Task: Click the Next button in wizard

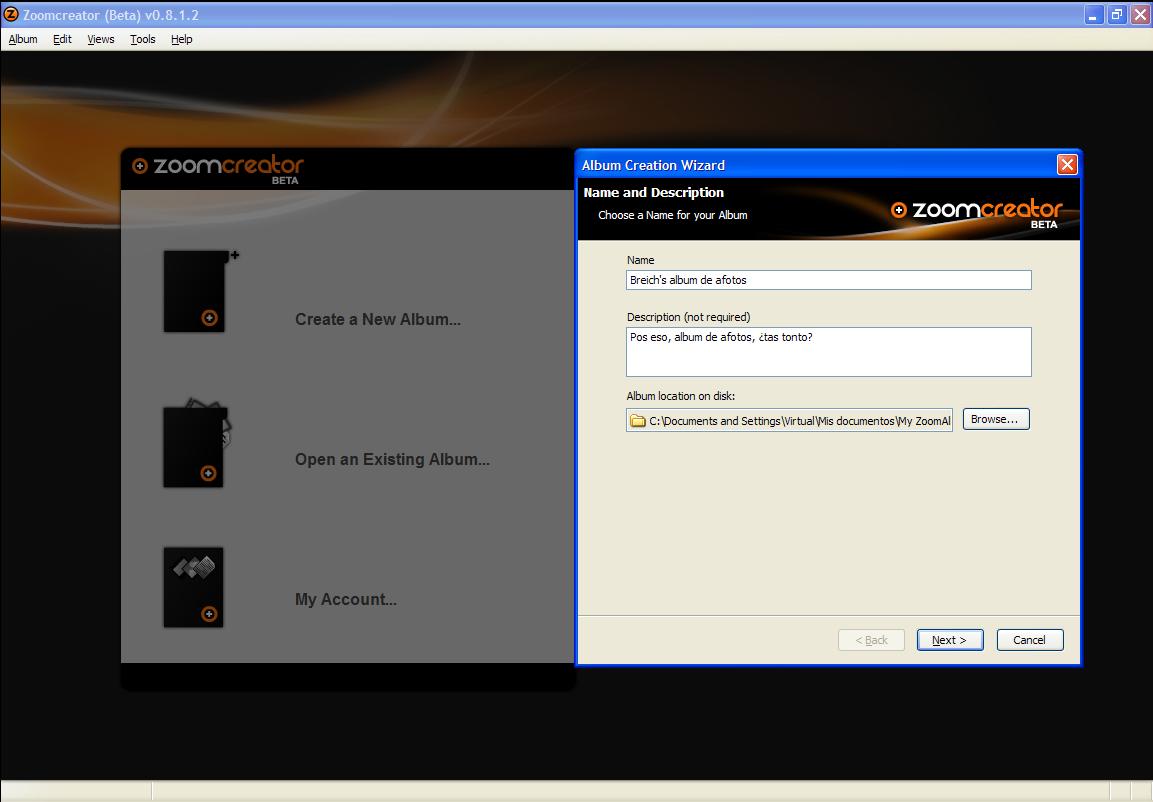Action: pyautogui.click(x=950, y=640)
